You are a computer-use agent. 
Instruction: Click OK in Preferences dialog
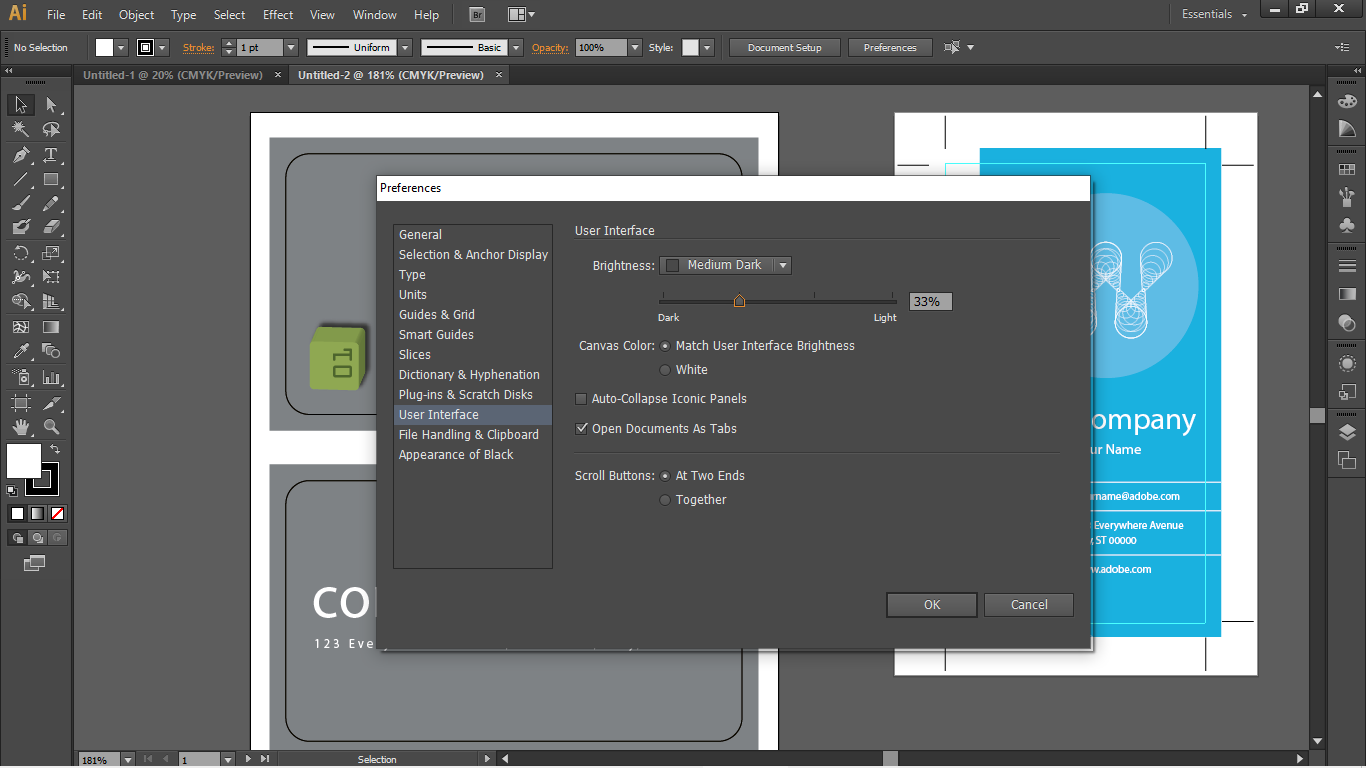(x=931, y=605)
